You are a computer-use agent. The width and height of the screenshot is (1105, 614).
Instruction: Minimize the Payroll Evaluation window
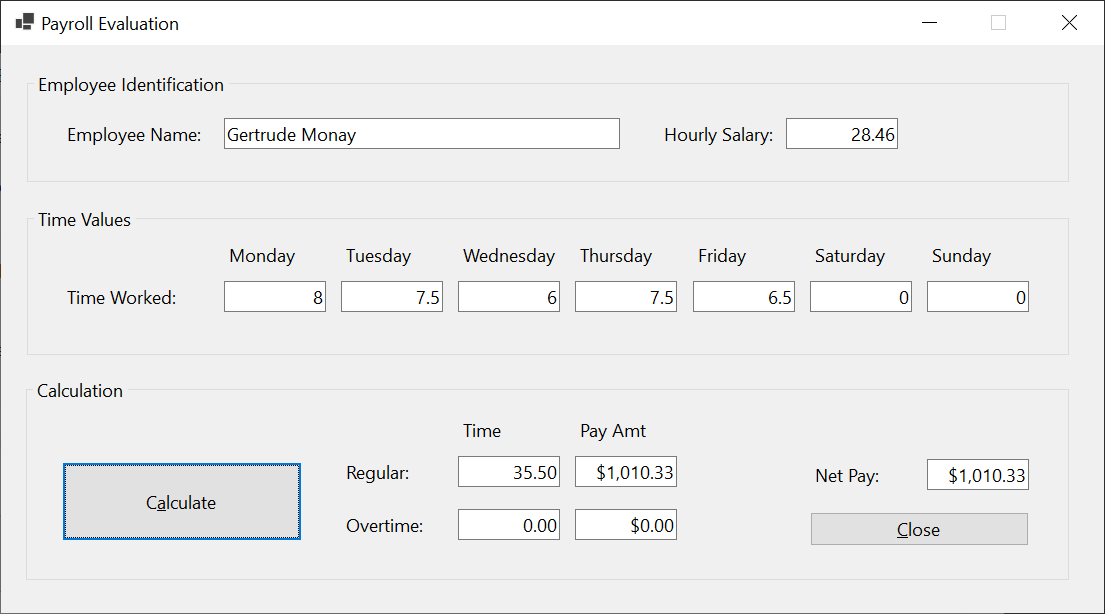coord(930,23)
